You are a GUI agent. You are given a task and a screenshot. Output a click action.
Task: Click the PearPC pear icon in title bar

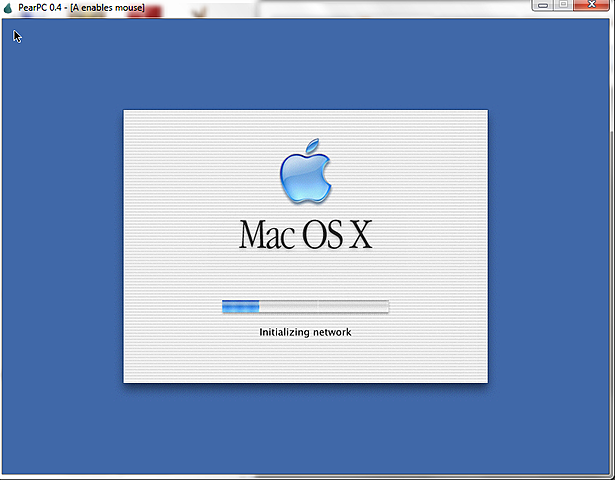(x=8, y=7)
